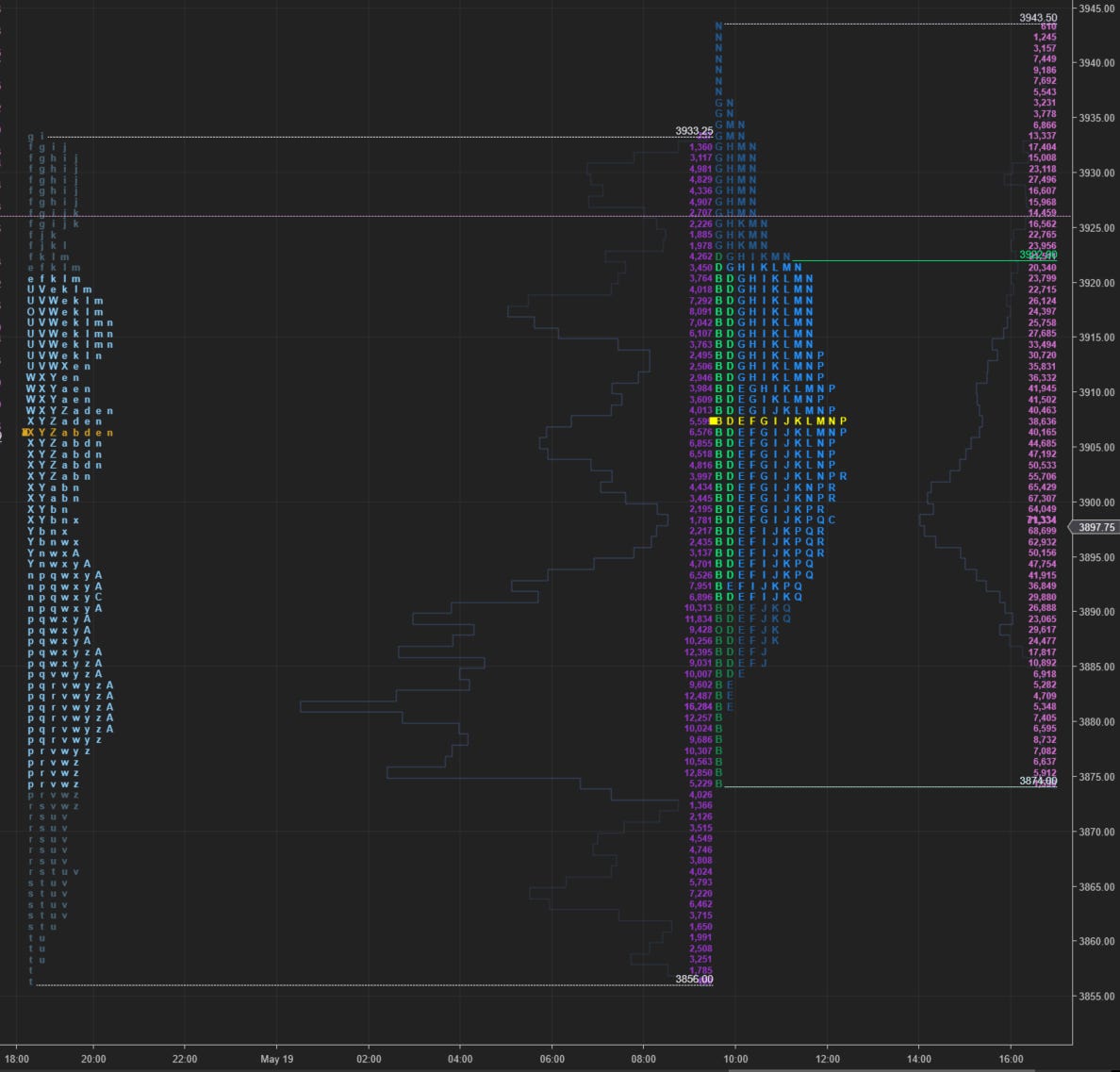This screenshot has height=1072, width=1120.
Task: Click the 3880.00 price axis label
Action: point(1096,721)
